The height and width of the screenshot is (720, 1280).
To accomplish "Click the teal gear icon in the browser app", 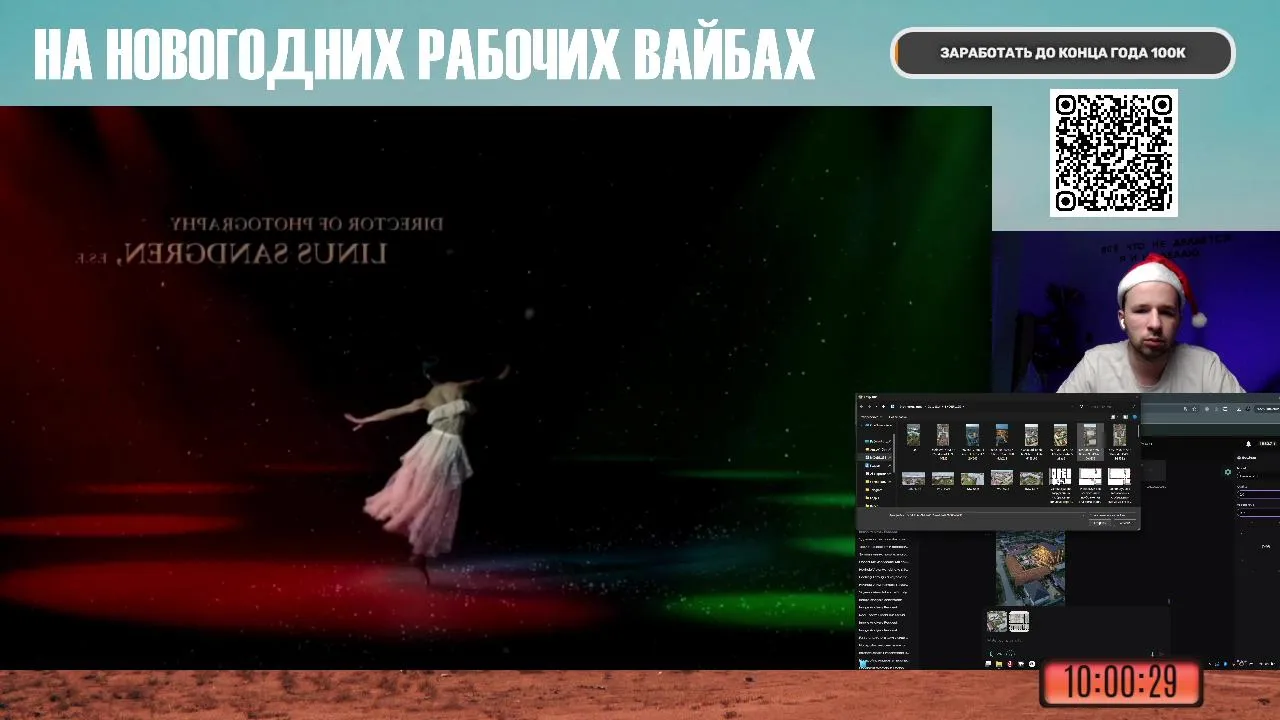I will pos(1228,472).
